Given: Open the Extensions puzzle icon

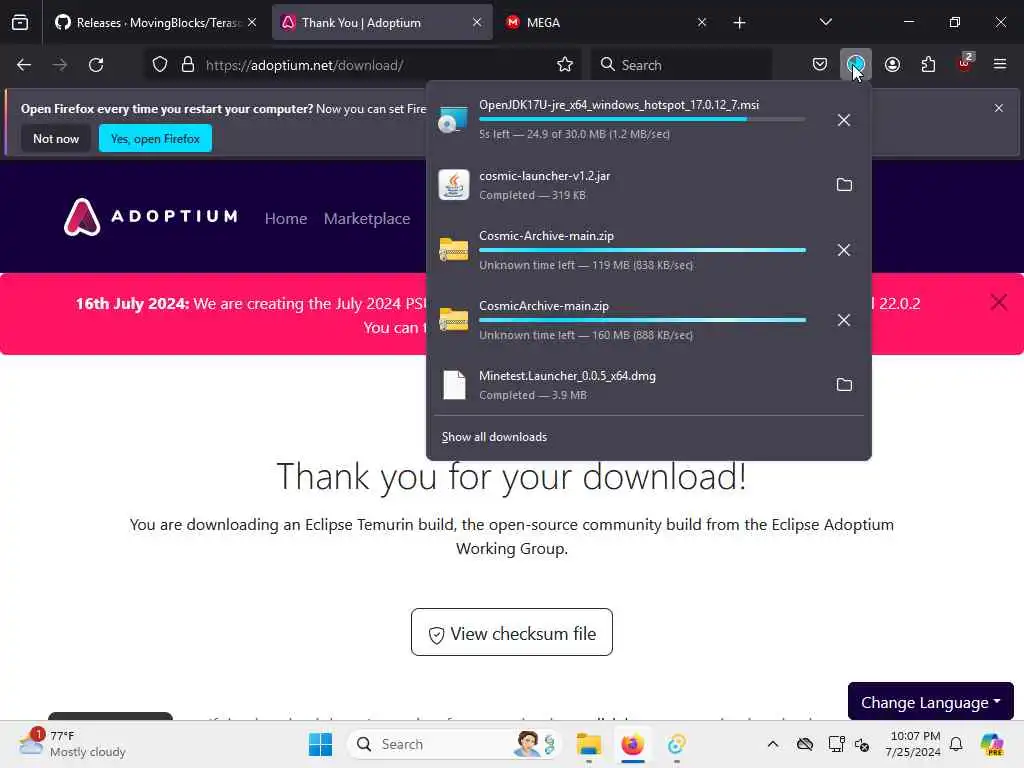Looking at the screenshot, I should pyautogui.click(x=928, y=64).
